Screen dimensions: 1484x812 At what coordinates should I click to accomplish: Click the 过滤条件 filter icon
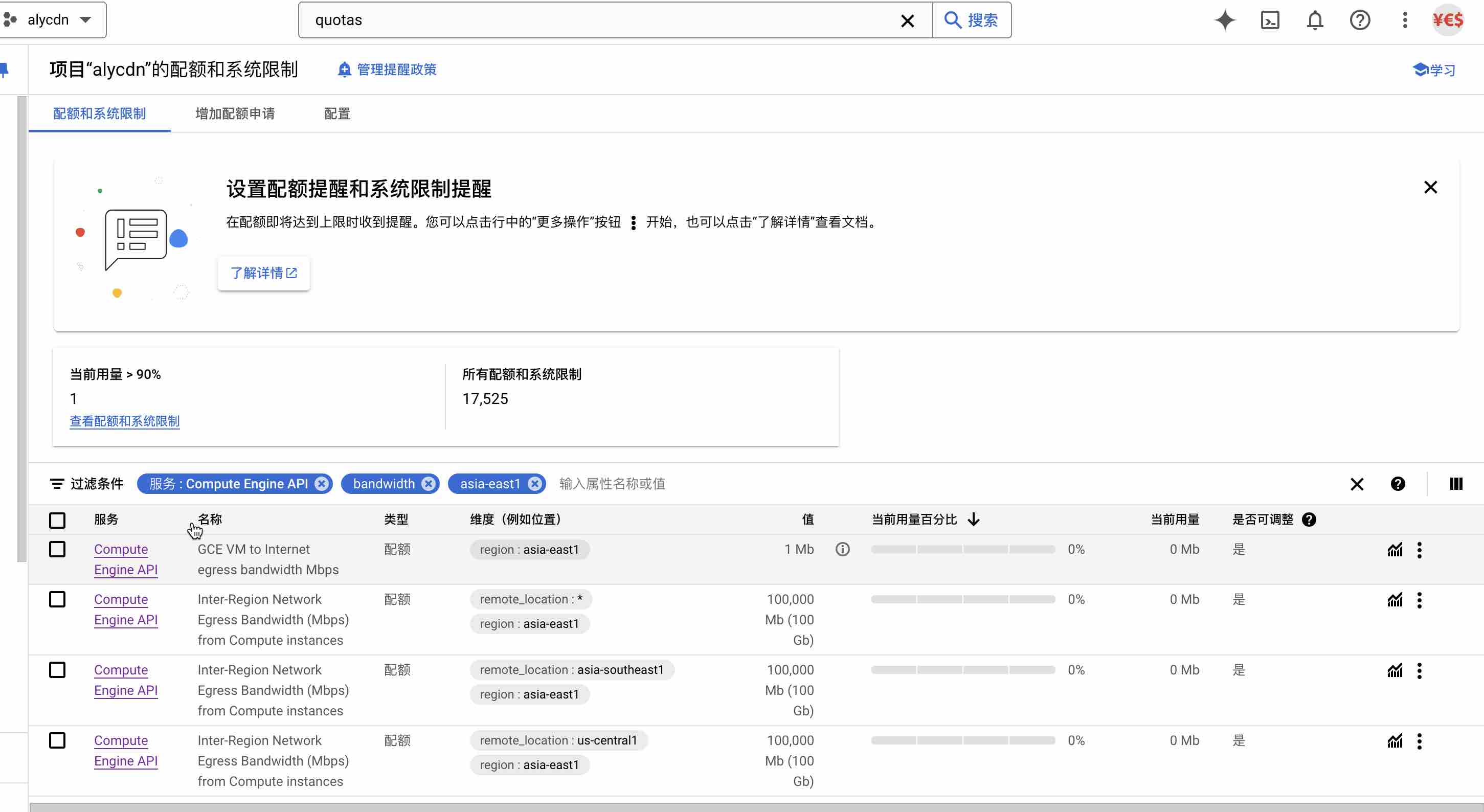click(57, 484)
